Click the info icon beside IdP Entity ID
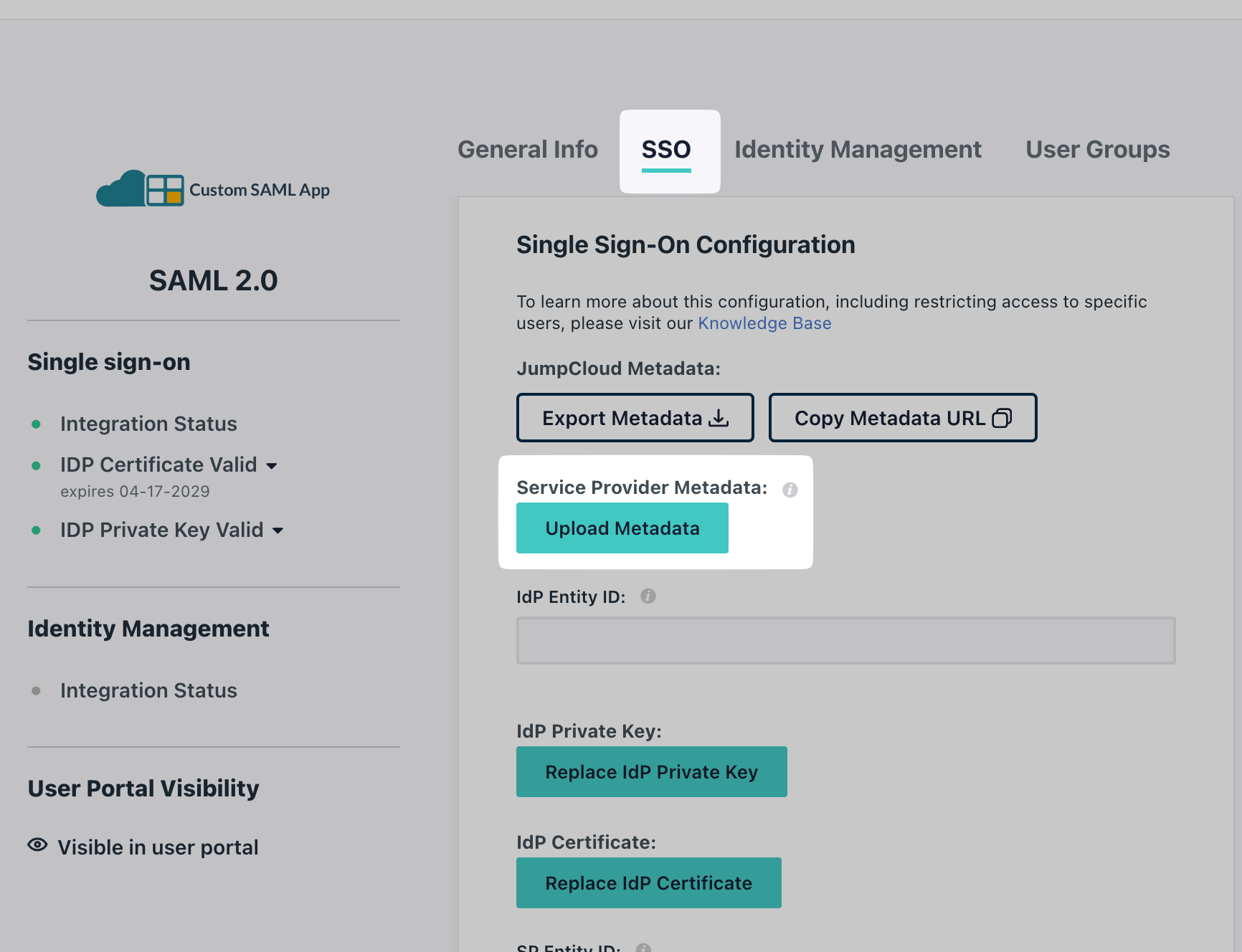 pos(648,596)
